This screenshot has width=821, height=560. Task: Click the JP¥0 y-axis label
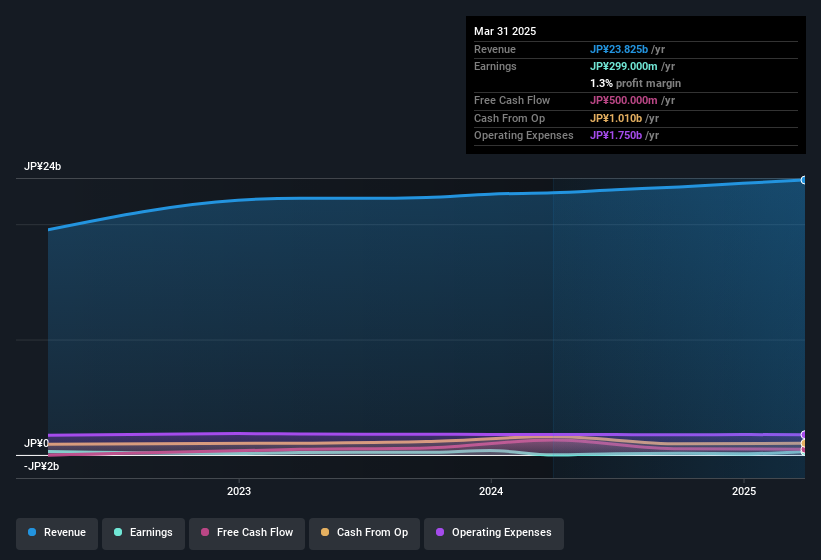click(36, 443)
